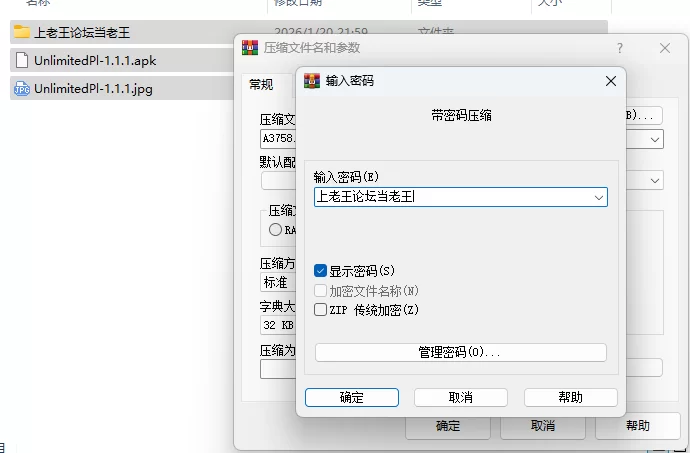Image resolution: width=690 pixels, height=453 pixels.
Task: Select the UnlimitedPl-1.1.1.jpg file name
Action: click(93, 88)
